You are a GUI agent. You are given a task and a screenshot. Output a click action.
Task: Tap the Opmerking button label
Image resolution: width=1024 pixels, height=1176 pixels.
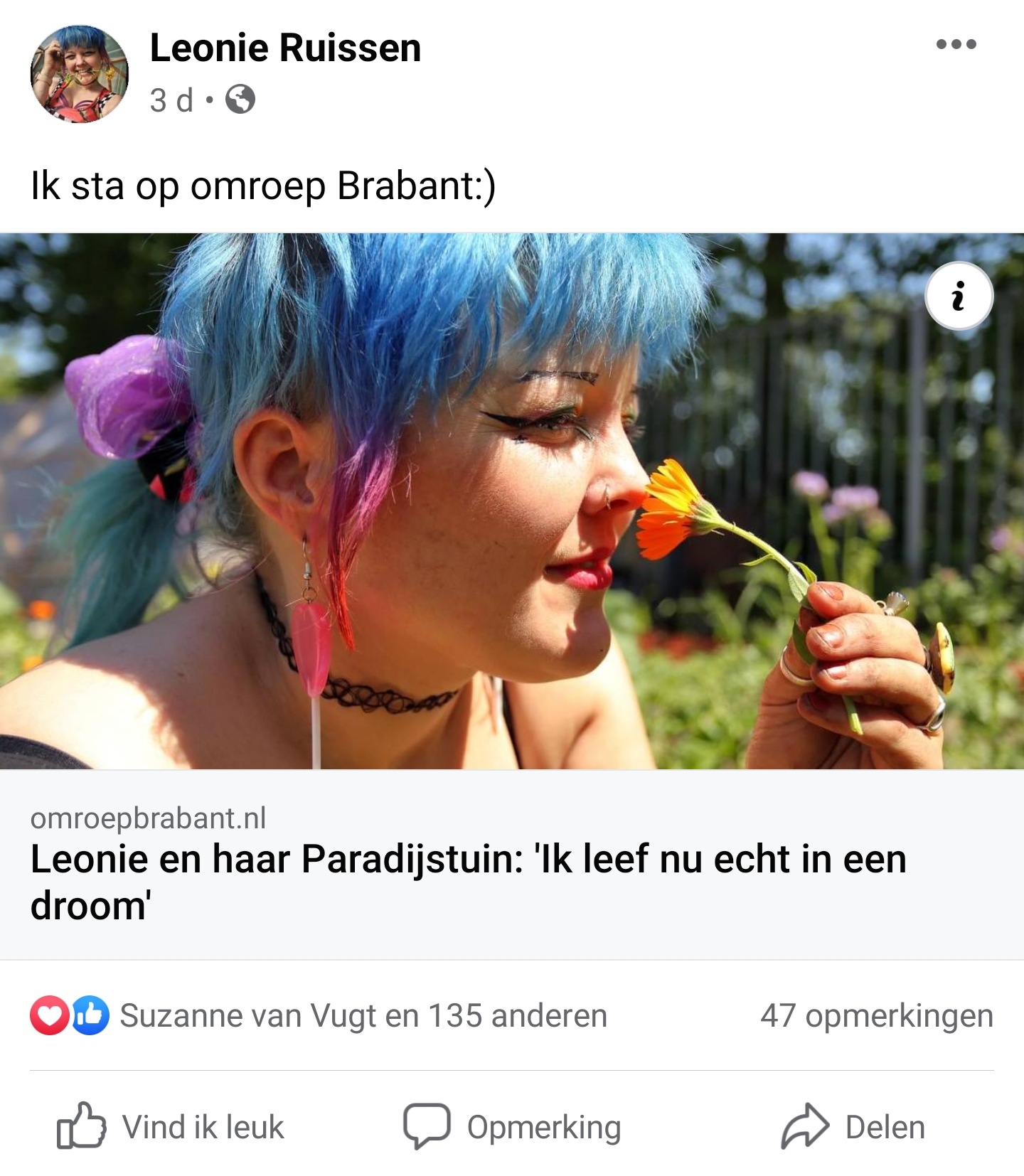click(x=544, y=1128)
